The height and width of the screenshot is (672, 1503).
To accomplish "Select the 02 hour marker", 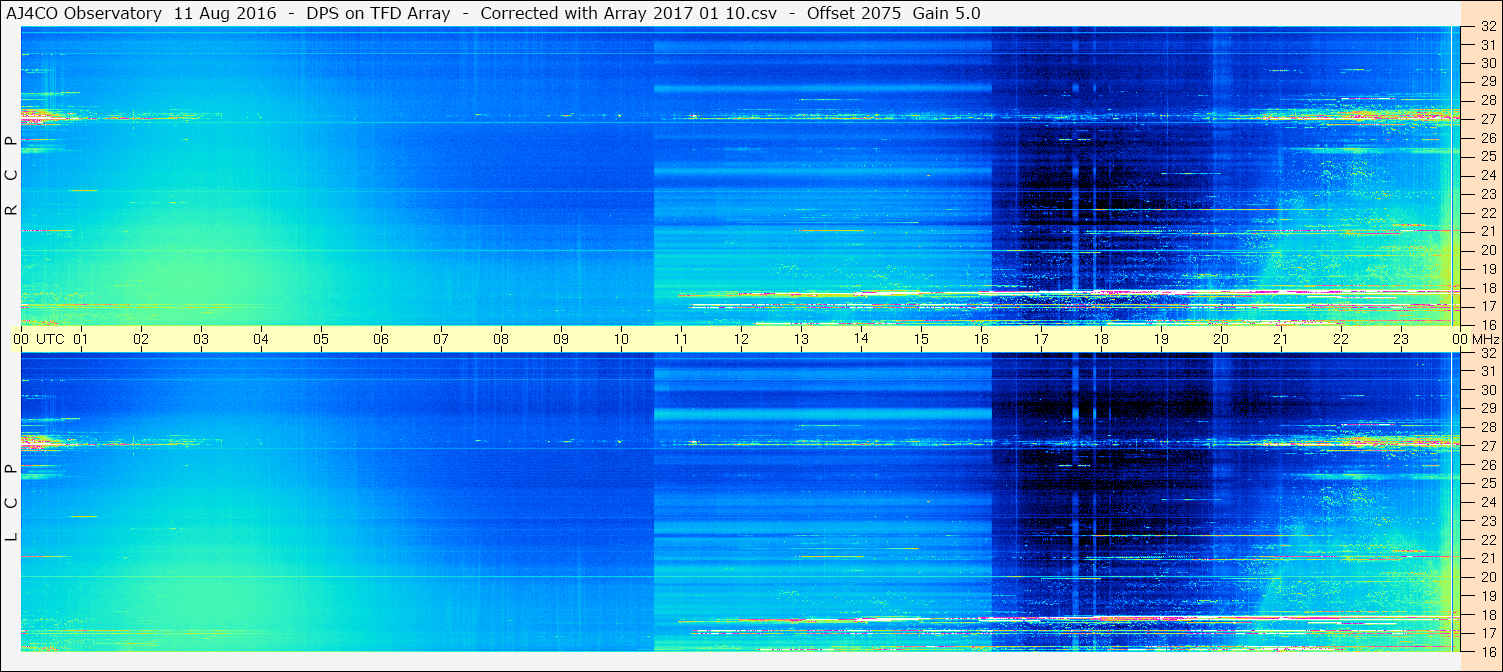I will tap(141, 340).
